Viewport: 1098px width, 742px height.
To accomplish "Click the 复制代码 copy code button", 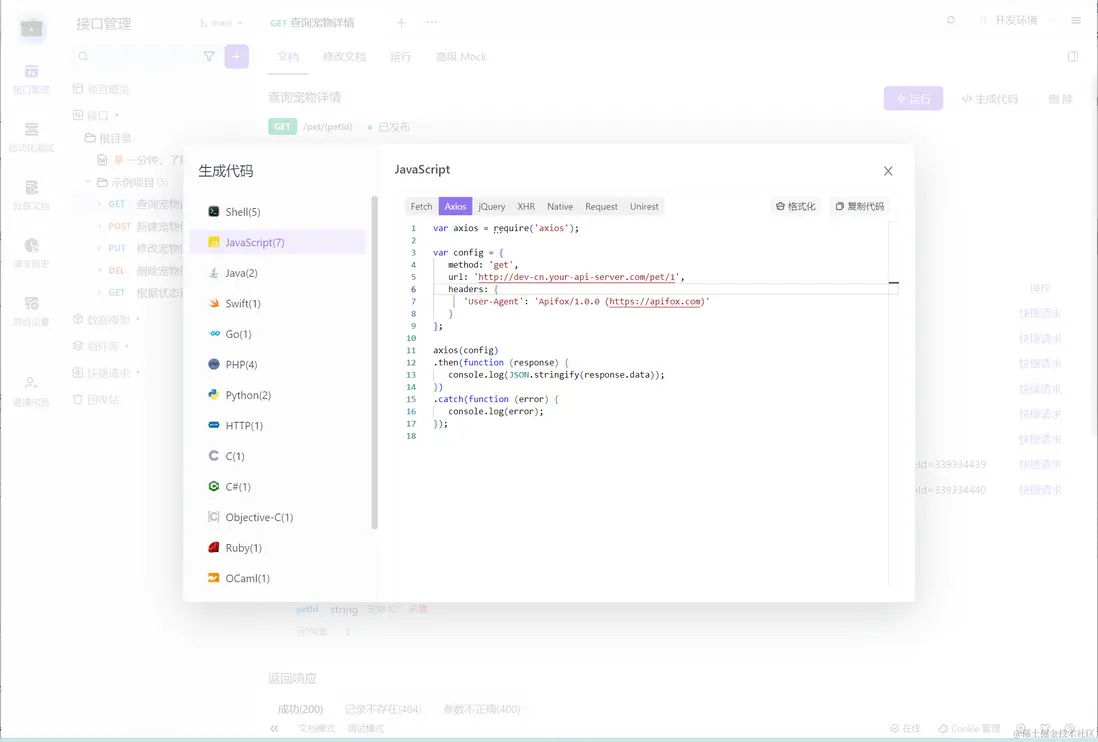I will pyautogui.click(x=860, y=206).
